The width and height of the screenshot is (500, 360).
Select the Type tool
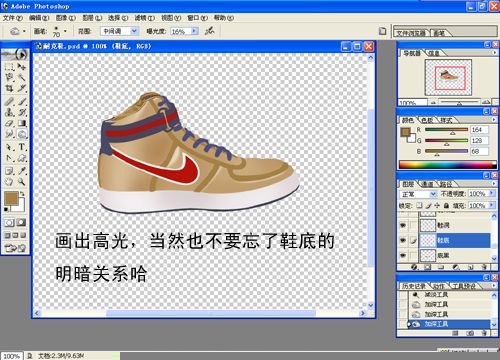click(22, 147)
